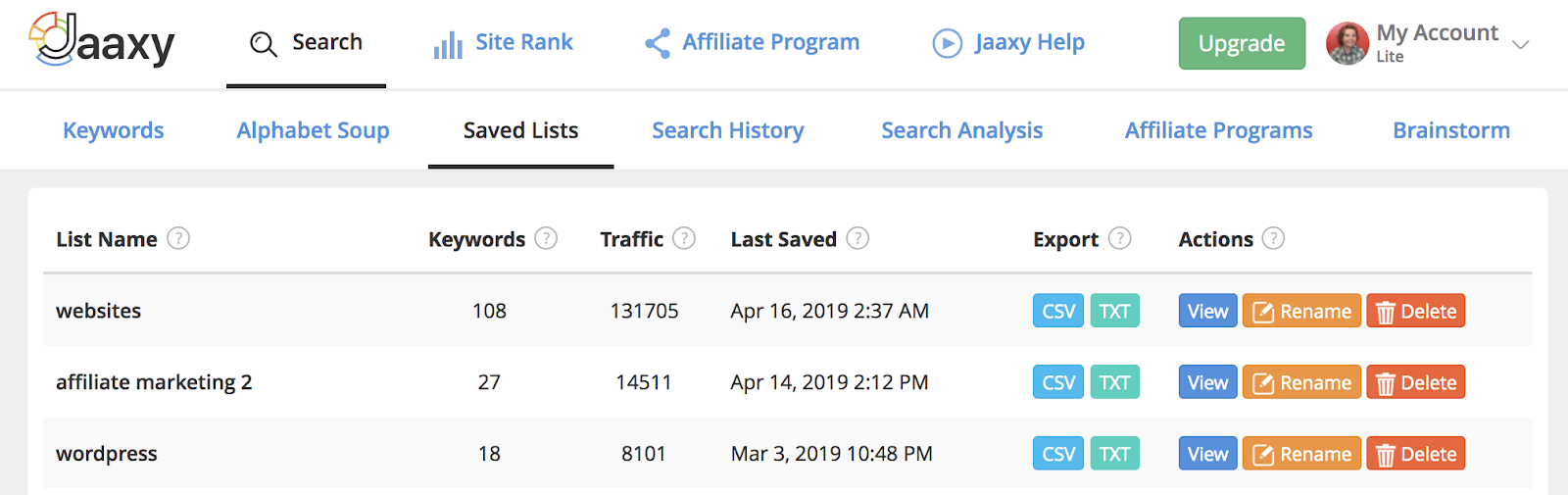The image size is (1568, 495).
Task: Go to the Brainstorm tab
Action: pos(1450,130)
